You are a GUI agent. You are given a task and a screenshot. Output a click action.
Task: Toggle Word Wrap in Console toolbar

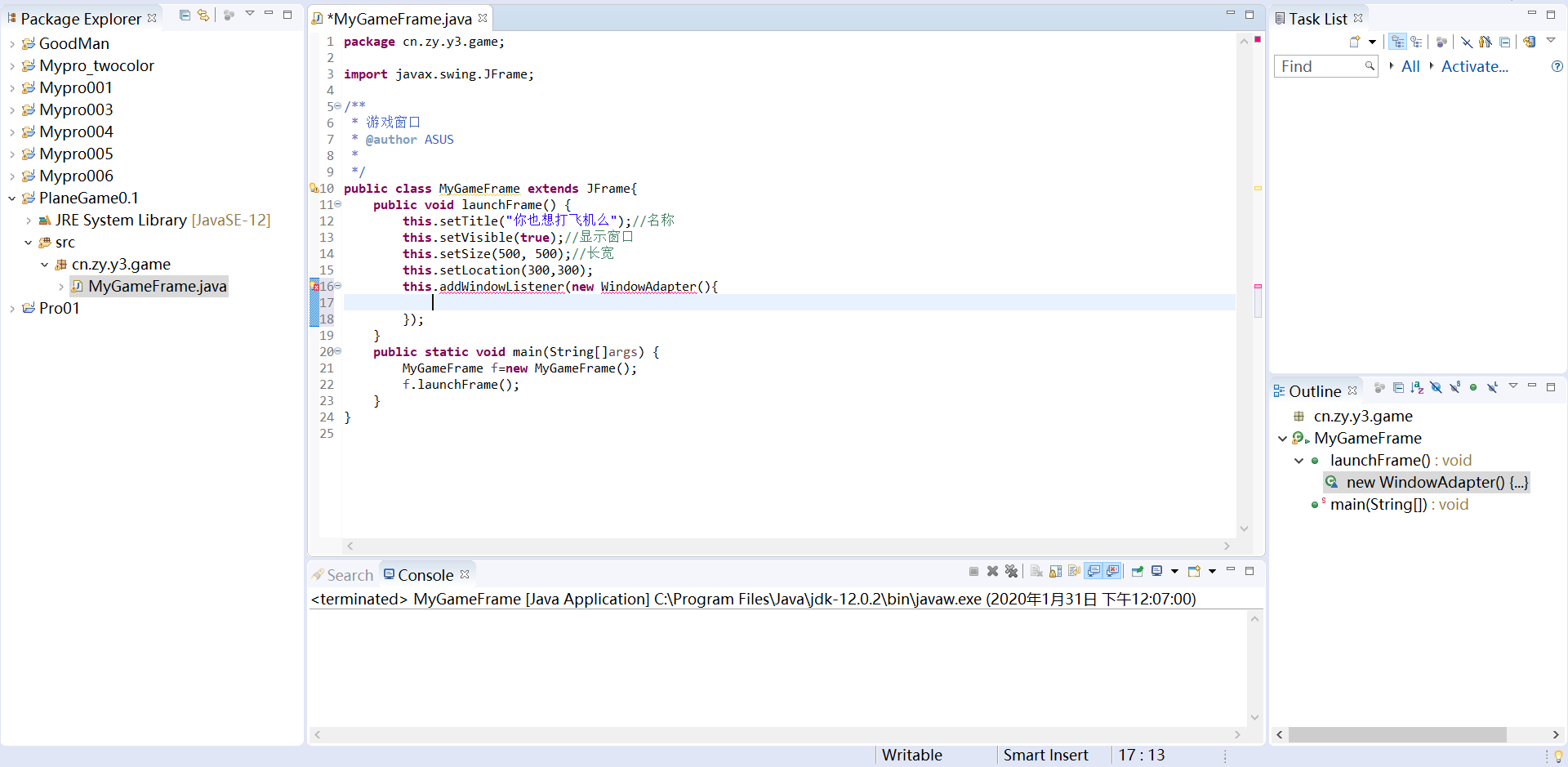tap(1074, 571)
